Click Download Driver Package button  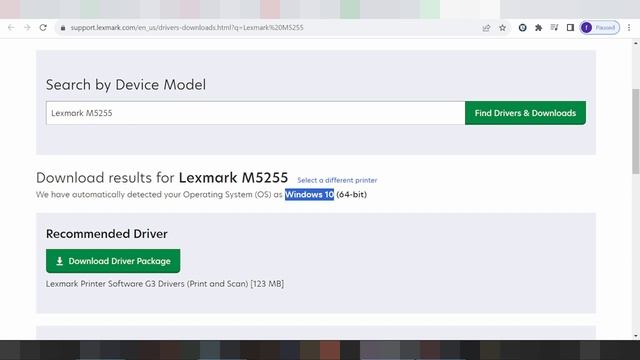pos(113,261)
